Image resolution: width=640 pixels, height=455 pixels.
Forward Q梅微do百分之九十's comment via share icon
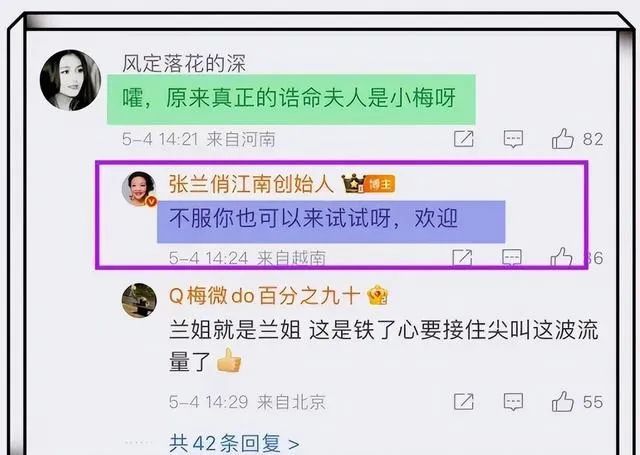tap(464, 402)
